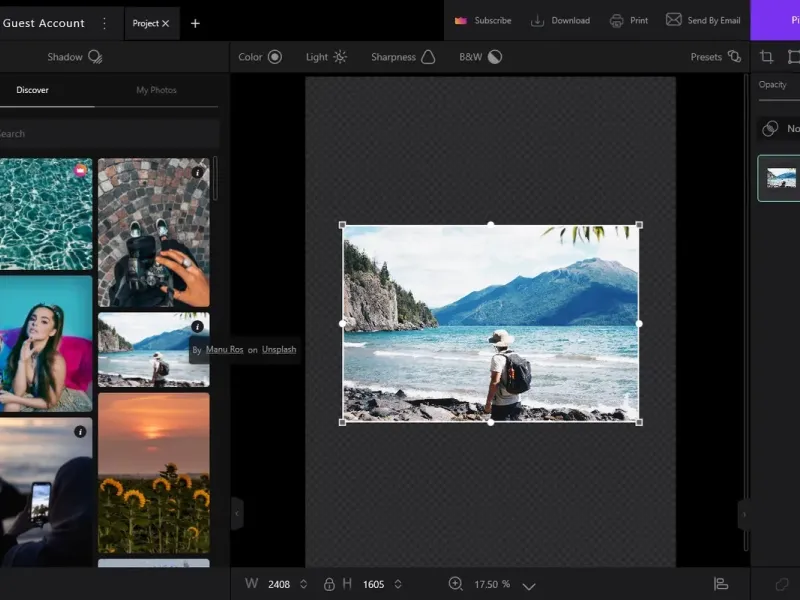Open Light adjustment settings
The height and width of the screenshot is (600, 800).
click(326, 57)
